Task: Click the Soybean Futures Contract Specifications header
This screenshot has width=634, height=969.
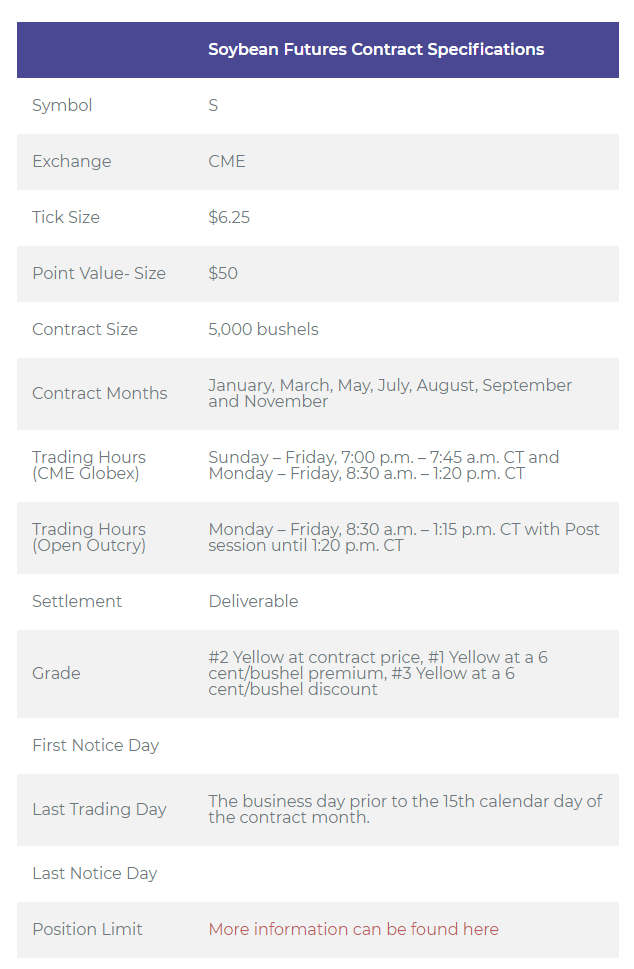Action: (x=376, y=49)
